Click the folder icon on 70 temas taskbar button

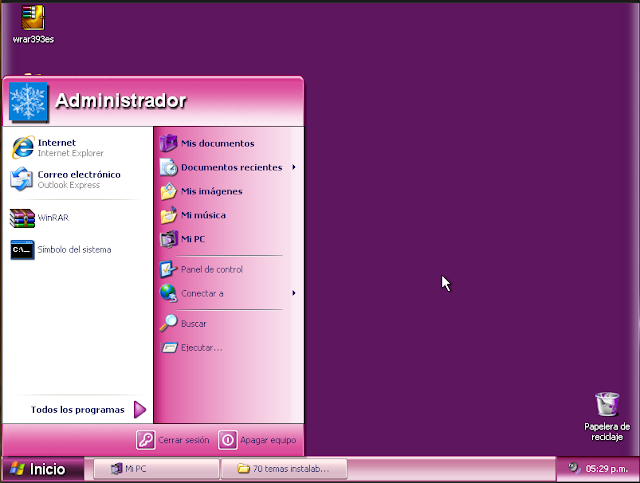(x=243, y=468)
